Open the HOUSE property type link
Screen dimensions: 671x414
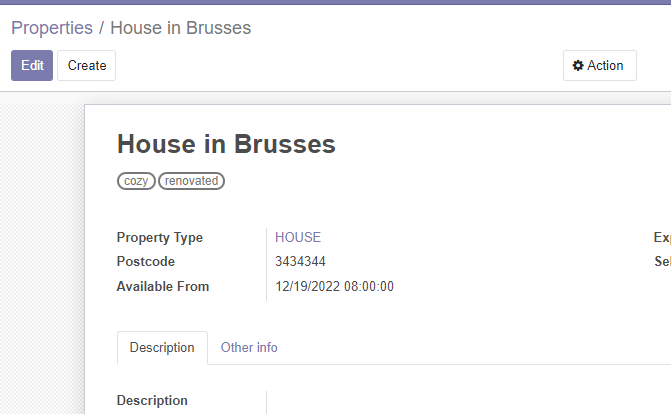298,237
